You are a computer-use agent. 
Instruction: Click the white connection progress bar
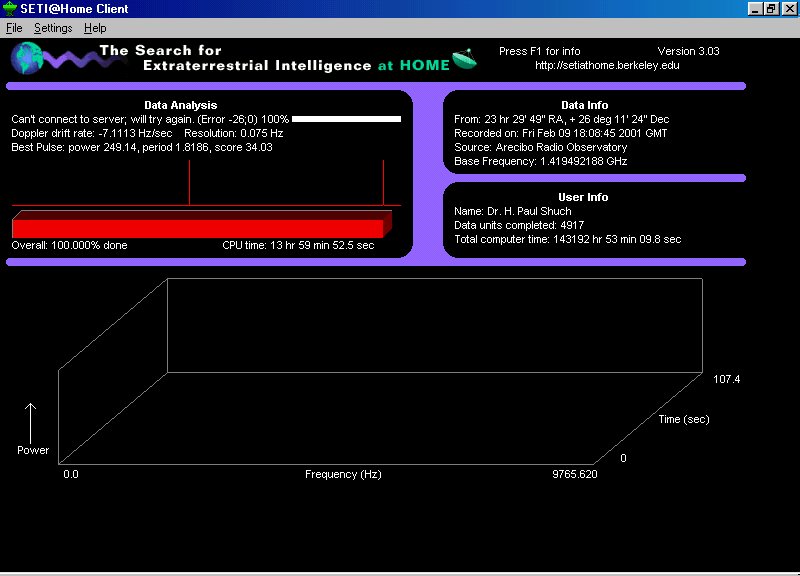[346, 119]
